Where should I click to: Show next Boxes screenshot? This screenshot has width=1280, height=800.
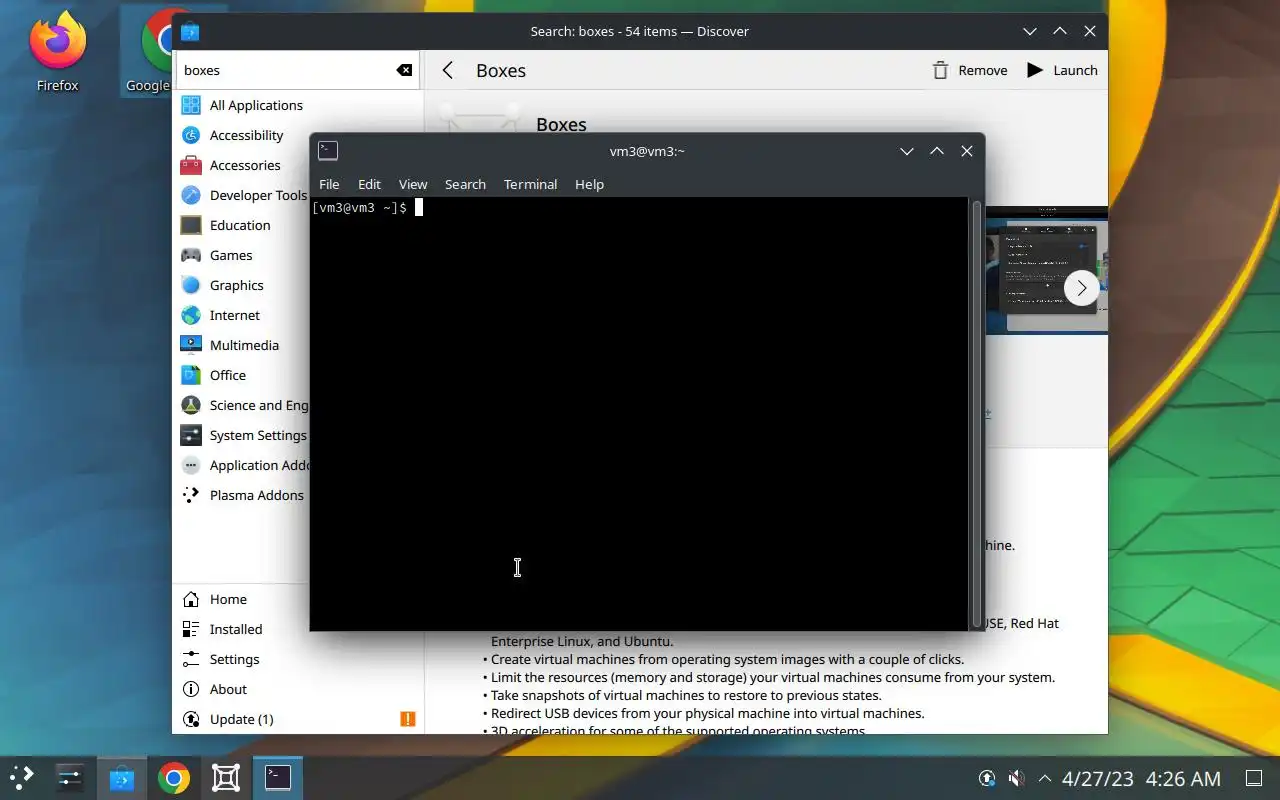coord(1081,288)
